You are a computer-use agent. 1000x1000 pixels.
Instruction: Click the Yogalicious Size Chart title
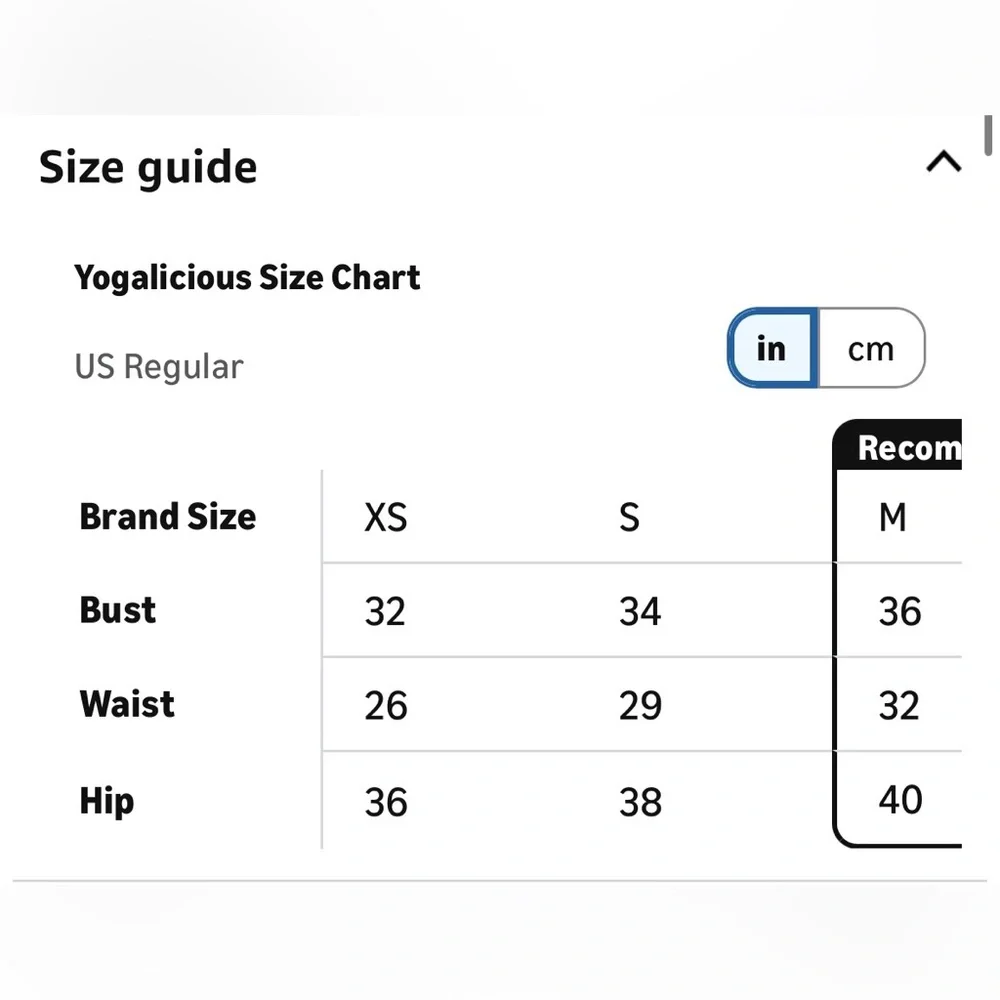click(247, 277)
